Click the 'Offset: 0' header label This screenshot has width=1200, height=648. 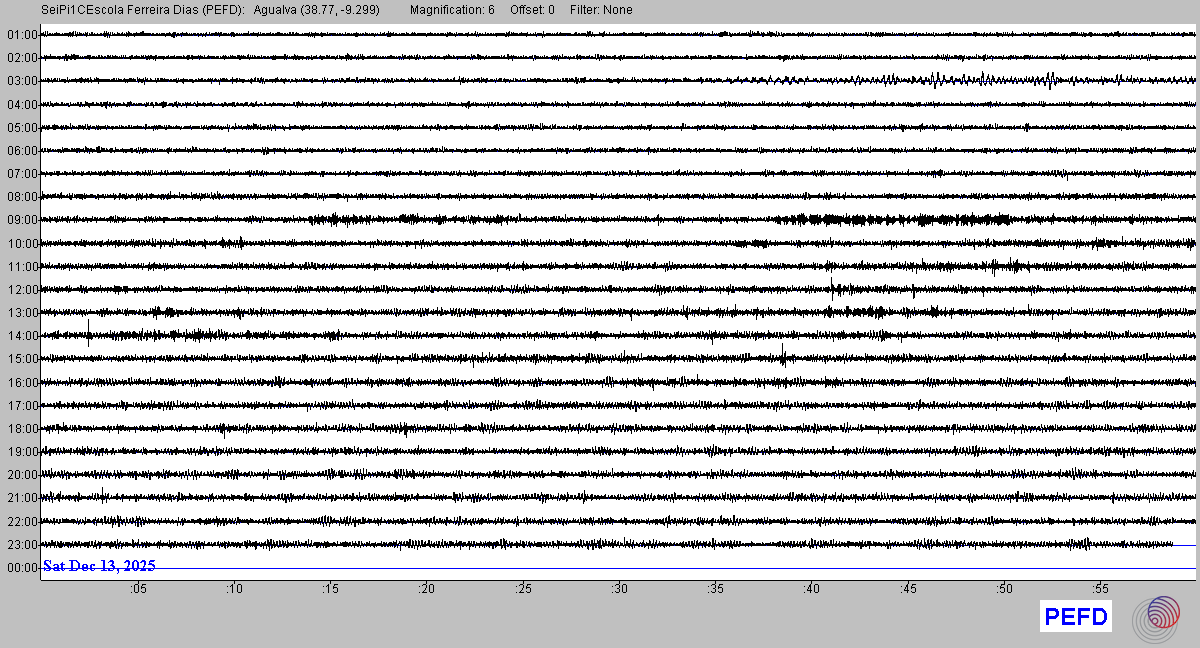click(x=532, y=10)
